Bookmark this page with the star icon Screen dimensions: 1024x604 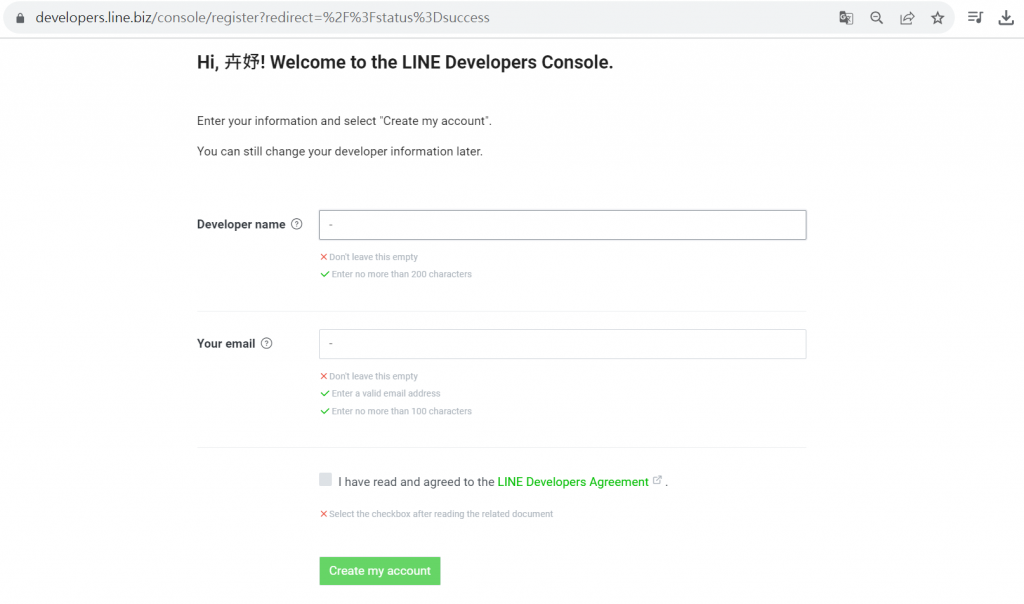938,18
